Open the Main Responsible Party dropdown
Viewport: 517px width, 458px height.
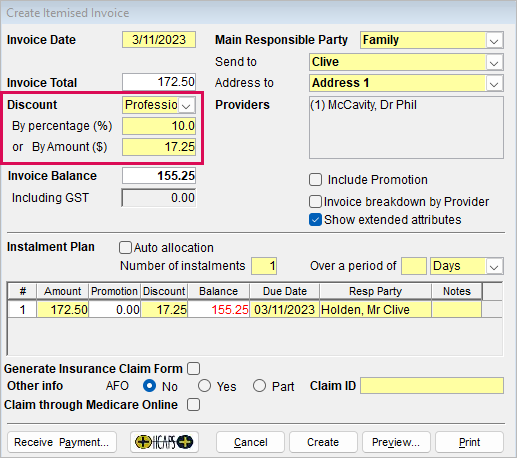coord(494,41)
